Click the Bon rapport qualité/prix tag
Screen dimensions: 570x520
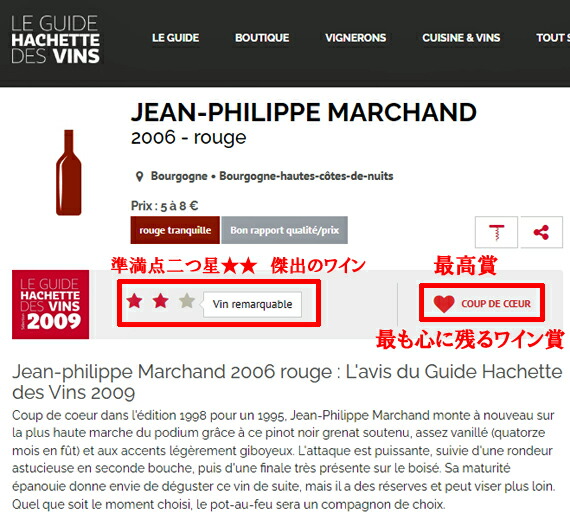point(285,230)
